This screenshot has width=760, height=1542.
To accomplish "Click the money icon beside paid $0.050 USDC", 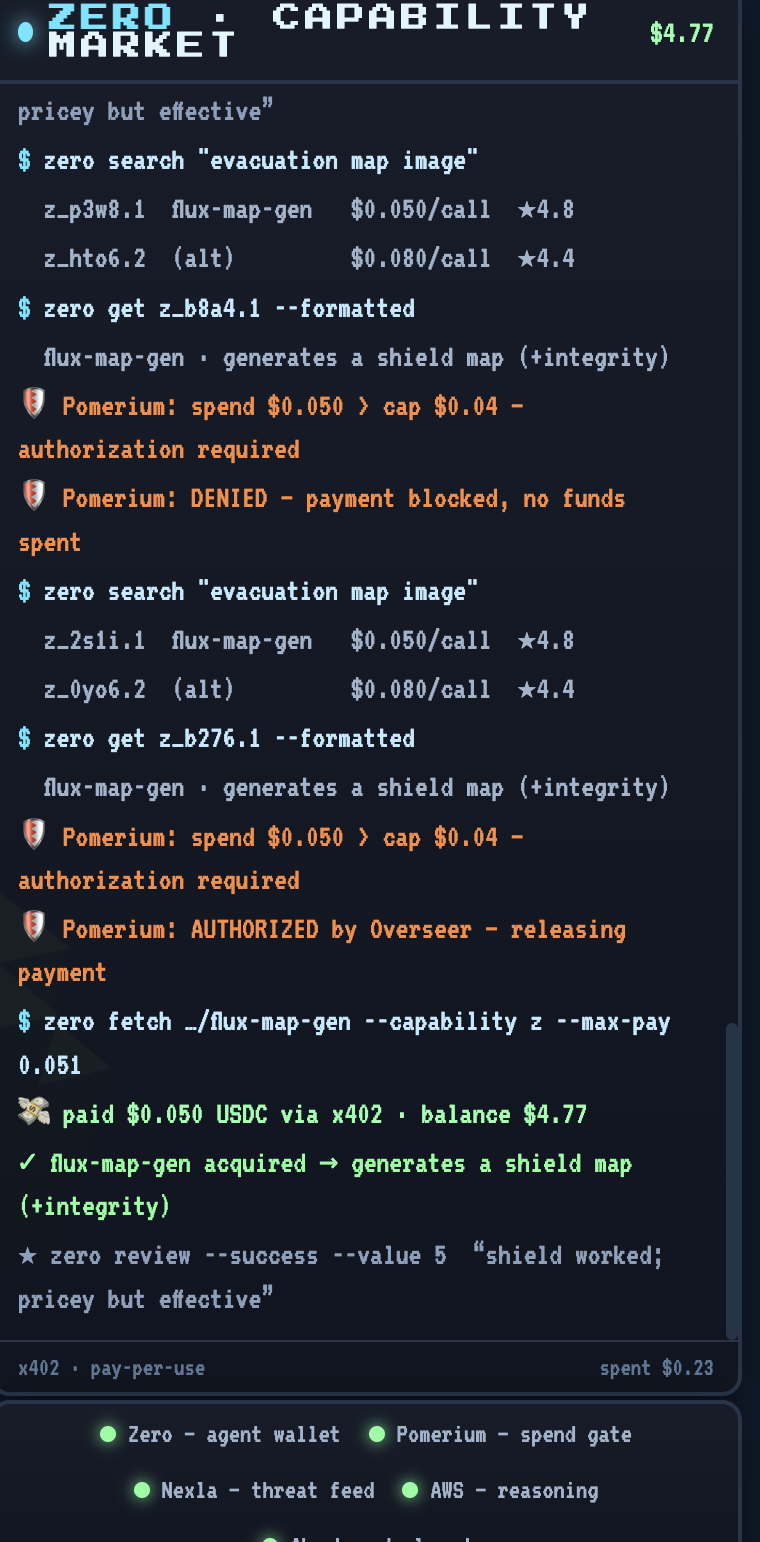I will [33, 1112].
